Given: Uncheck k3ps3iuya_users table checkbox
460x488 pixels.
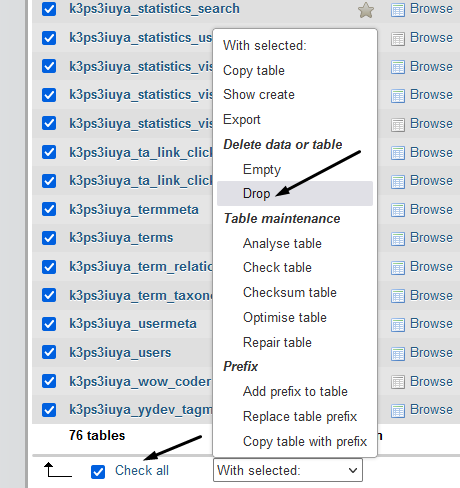Looking at the screenshot, I should (x=49, y=352).
